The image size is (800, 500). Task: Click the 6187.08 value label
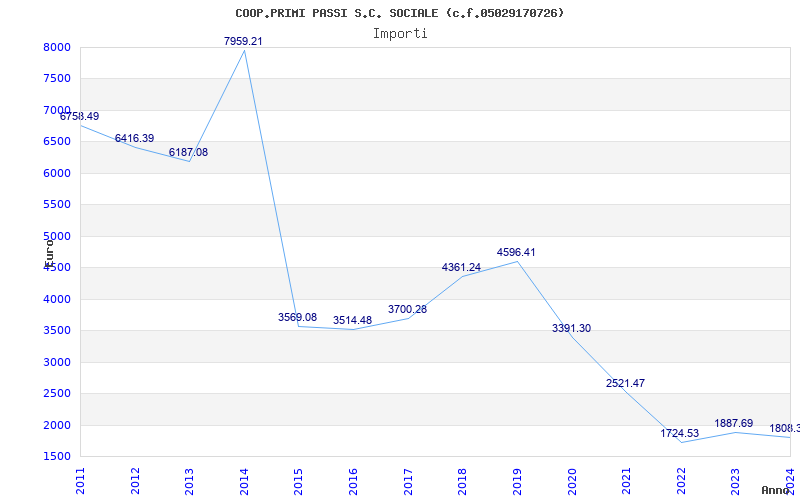click(188, 152)
